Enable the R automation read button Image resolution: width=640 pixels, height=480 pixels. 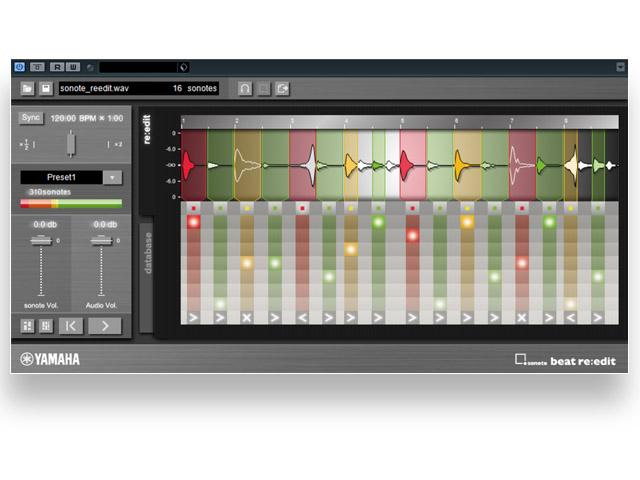coord(57,67)
